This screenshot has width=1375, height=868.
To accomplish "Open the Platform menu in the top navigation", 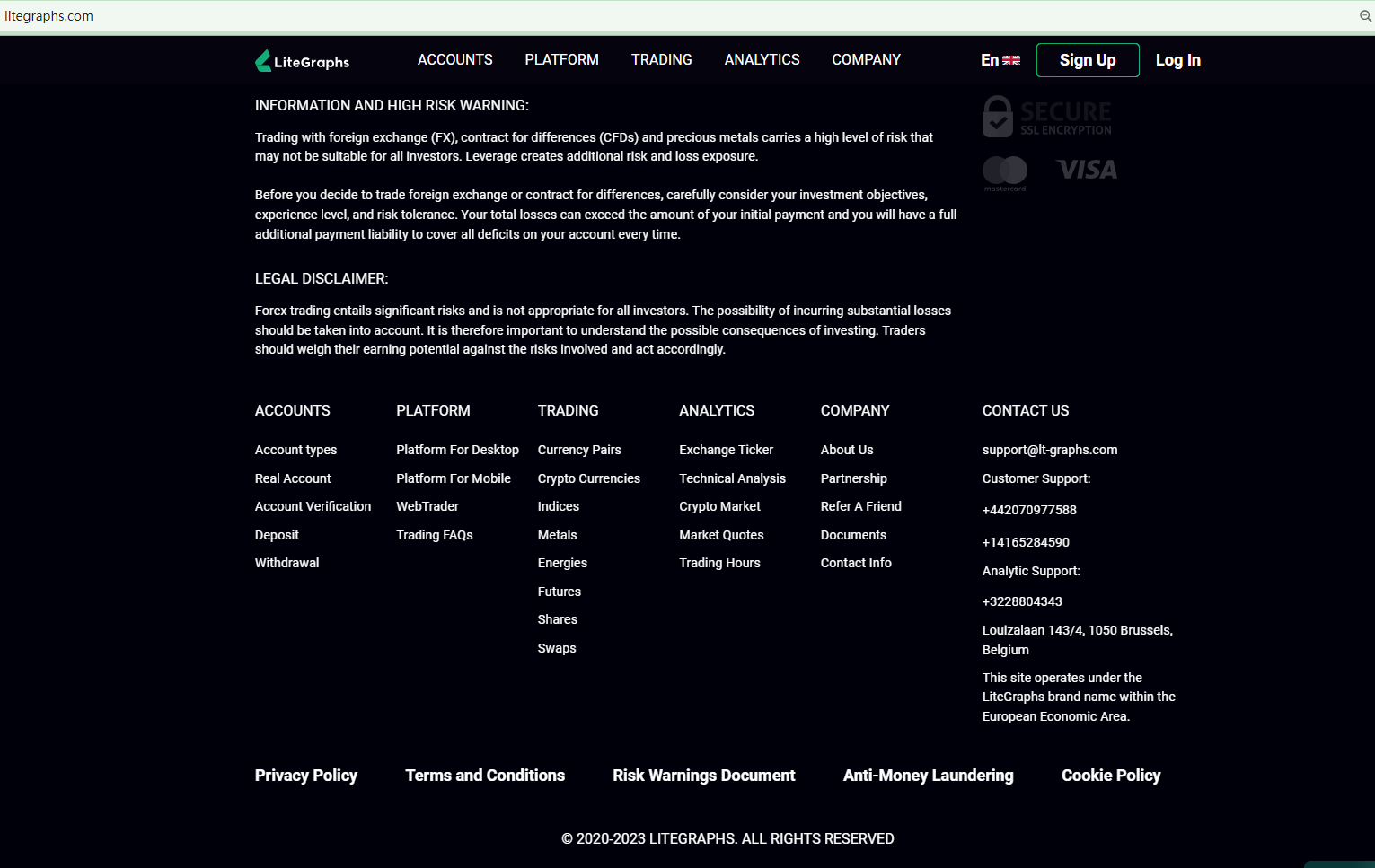I will [x=561, y=59].
